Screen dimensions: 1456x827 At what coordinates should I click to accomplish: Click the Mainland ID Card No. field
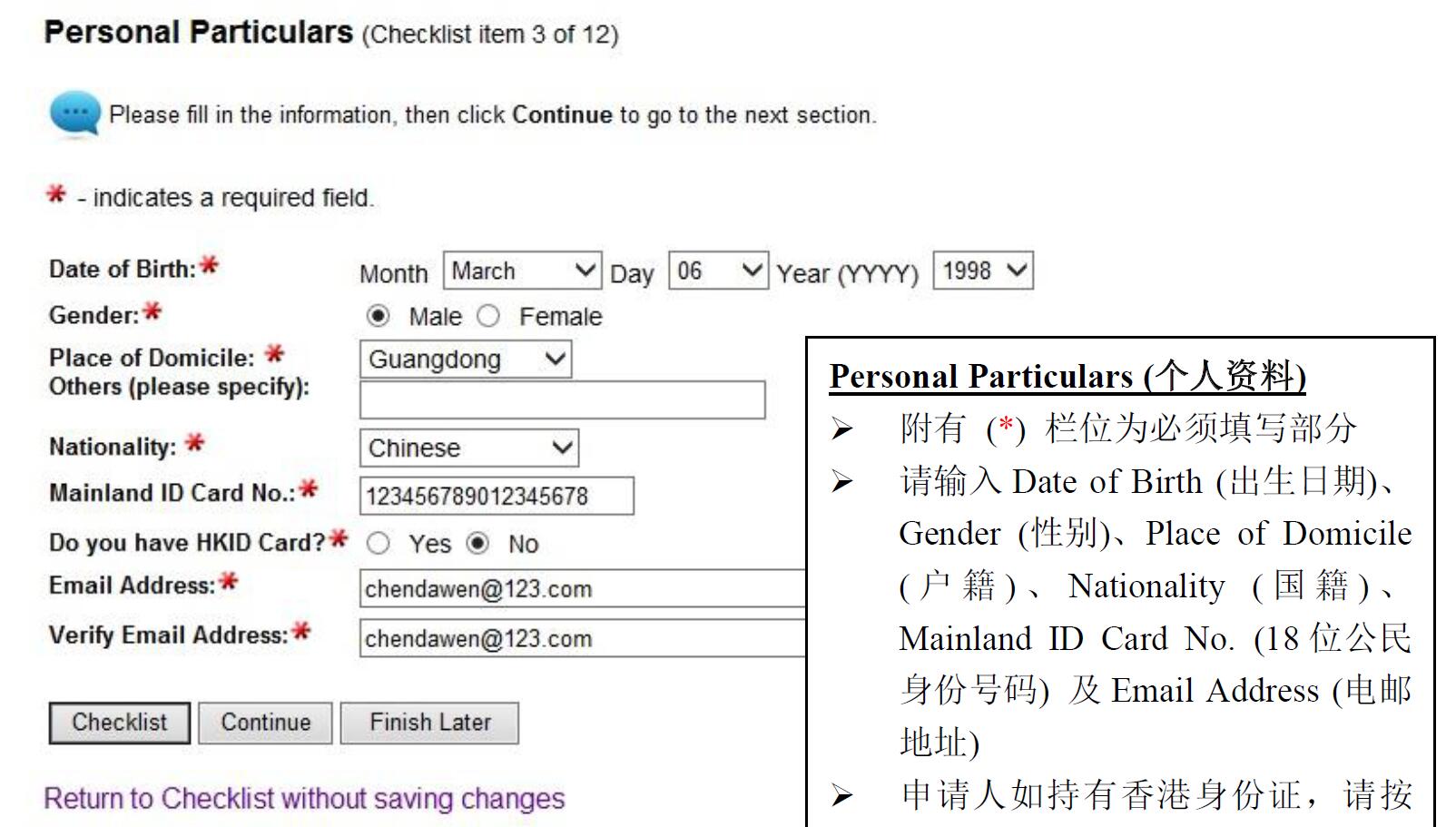(496, 497)
